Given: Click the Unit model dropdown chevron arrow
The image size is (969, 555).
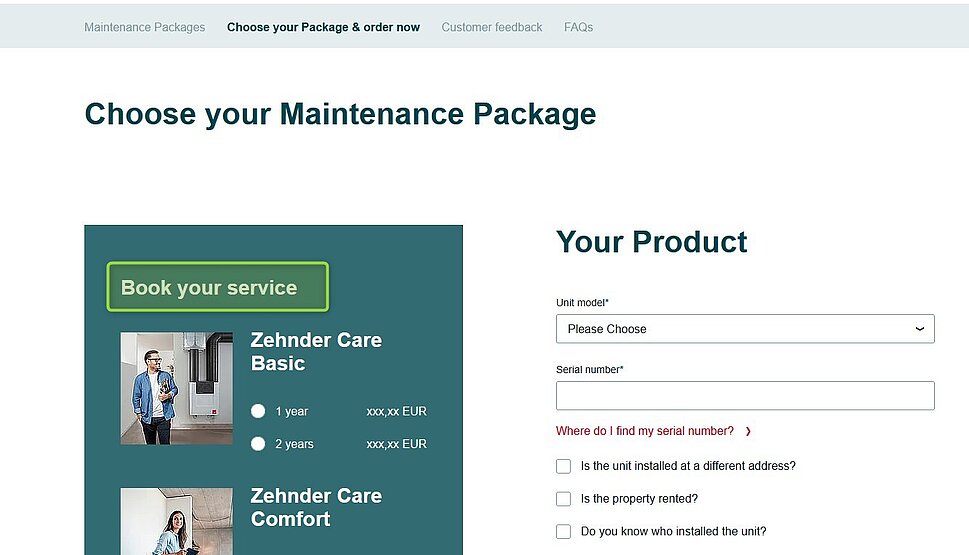Looking at the screenshot, I should click(x=920, y=329).
